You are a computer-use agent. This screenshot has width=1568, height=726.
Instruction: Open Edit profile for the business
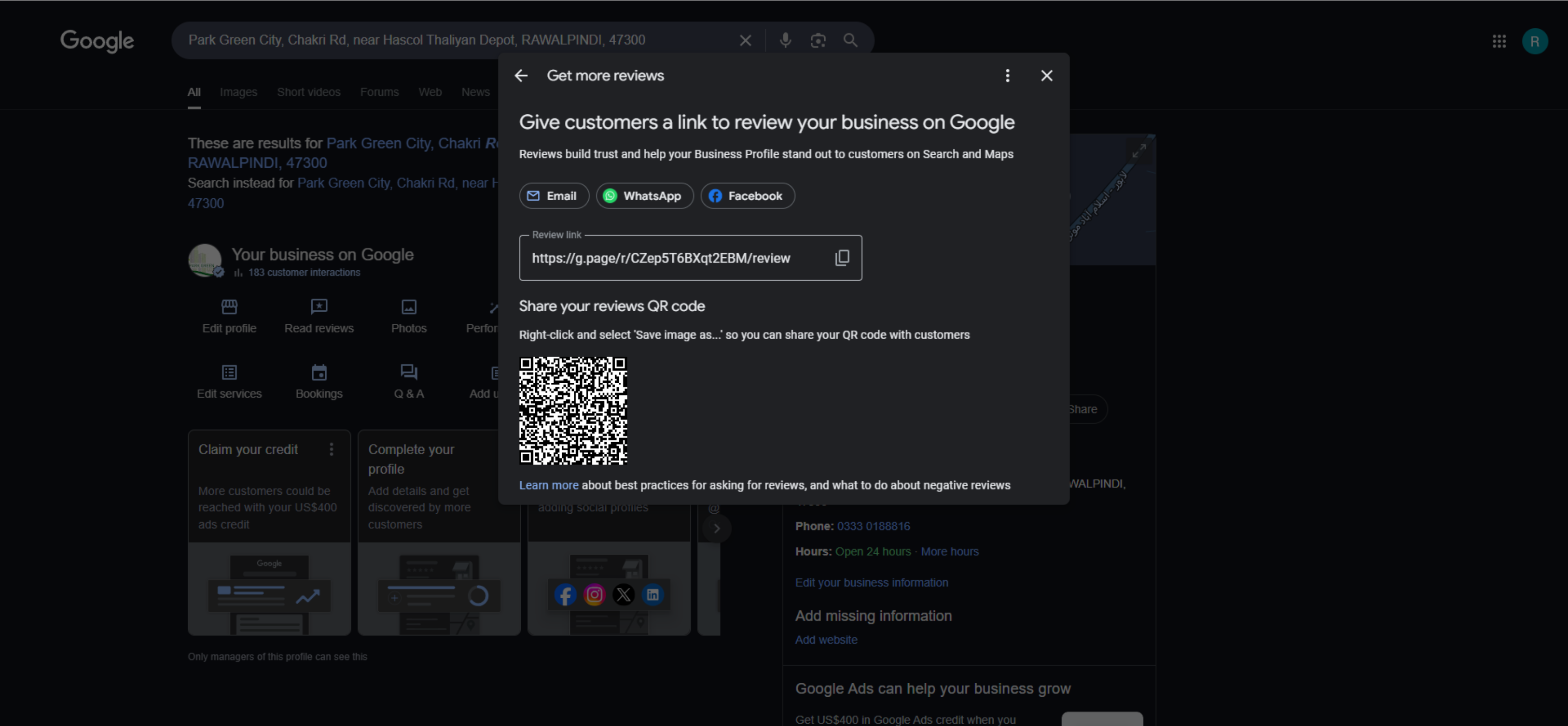coord(229,316)
